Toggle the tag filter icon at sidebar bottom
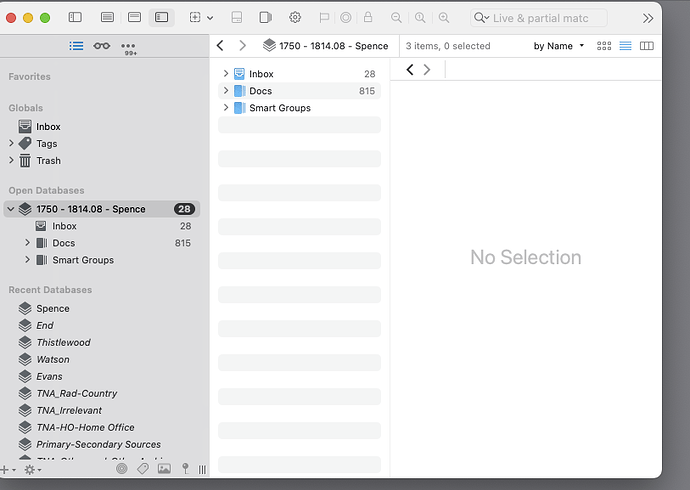 [143, 469]
